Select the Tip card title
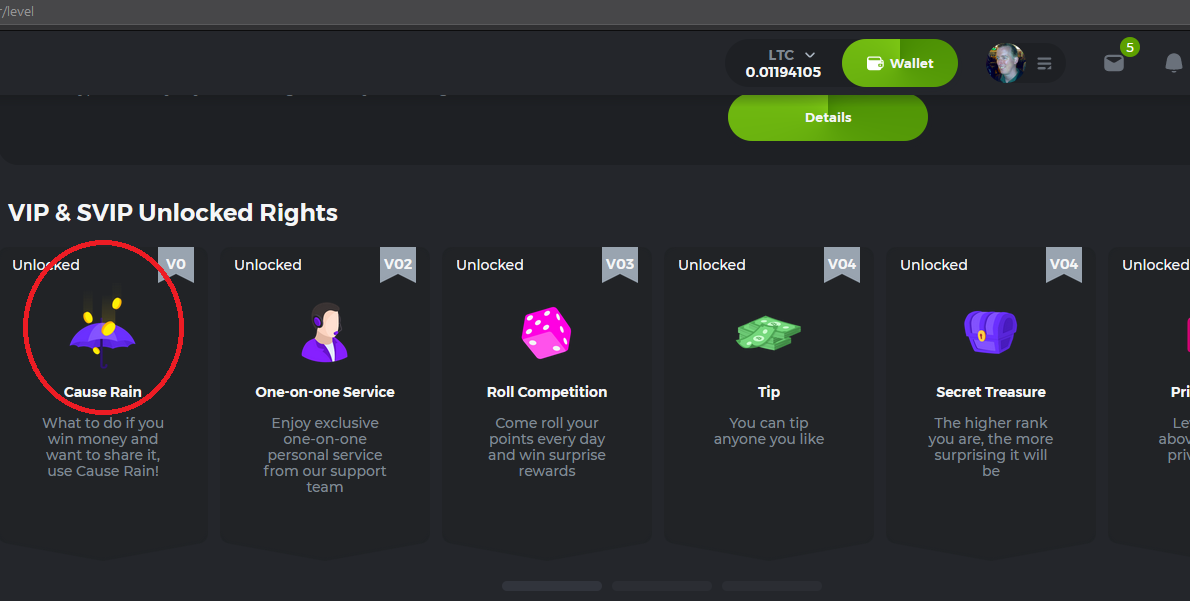 pyautogui.click(x=768, y=392)
